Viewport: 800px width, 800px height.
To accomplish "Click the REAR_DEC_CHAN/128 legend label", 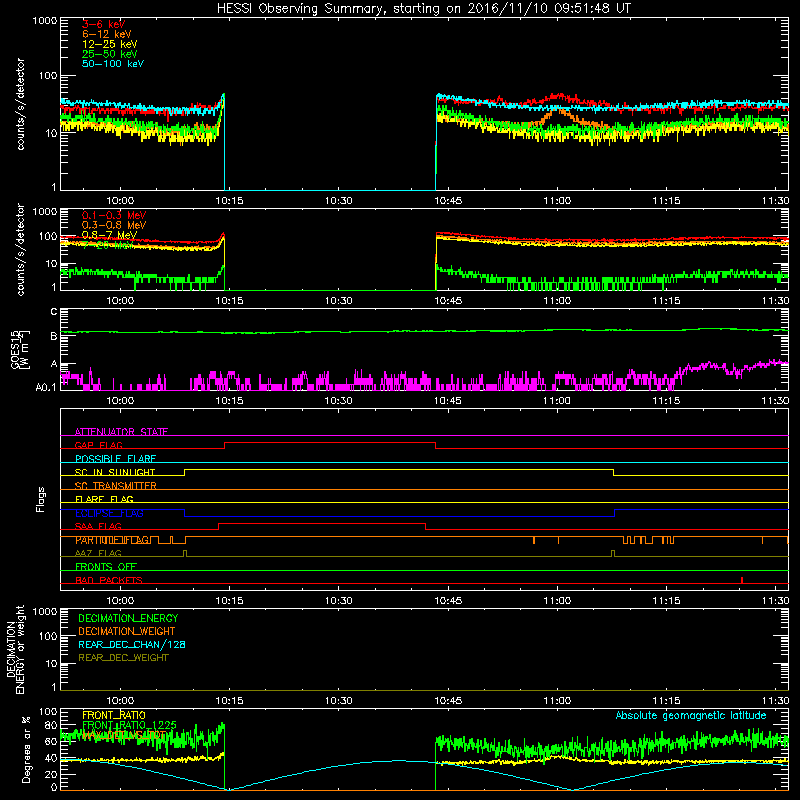I will [x=132, y=644].
